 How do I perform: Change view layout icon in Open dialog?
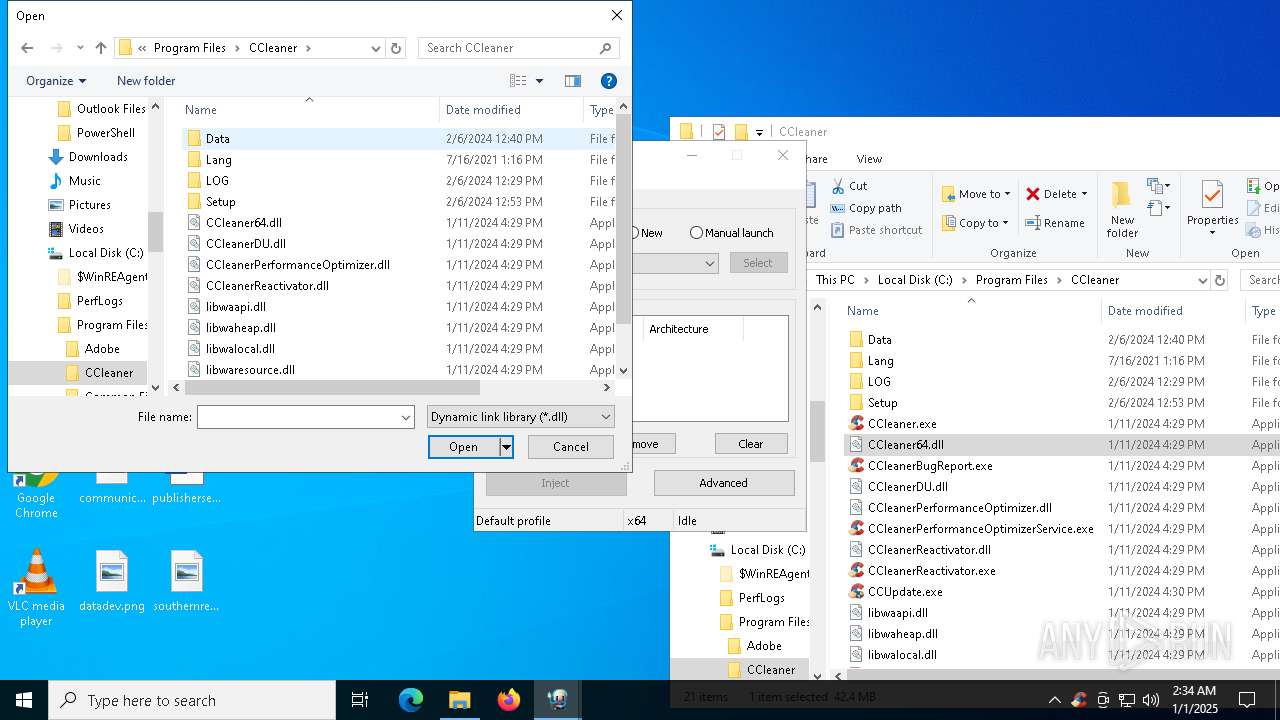pos(518,81)
